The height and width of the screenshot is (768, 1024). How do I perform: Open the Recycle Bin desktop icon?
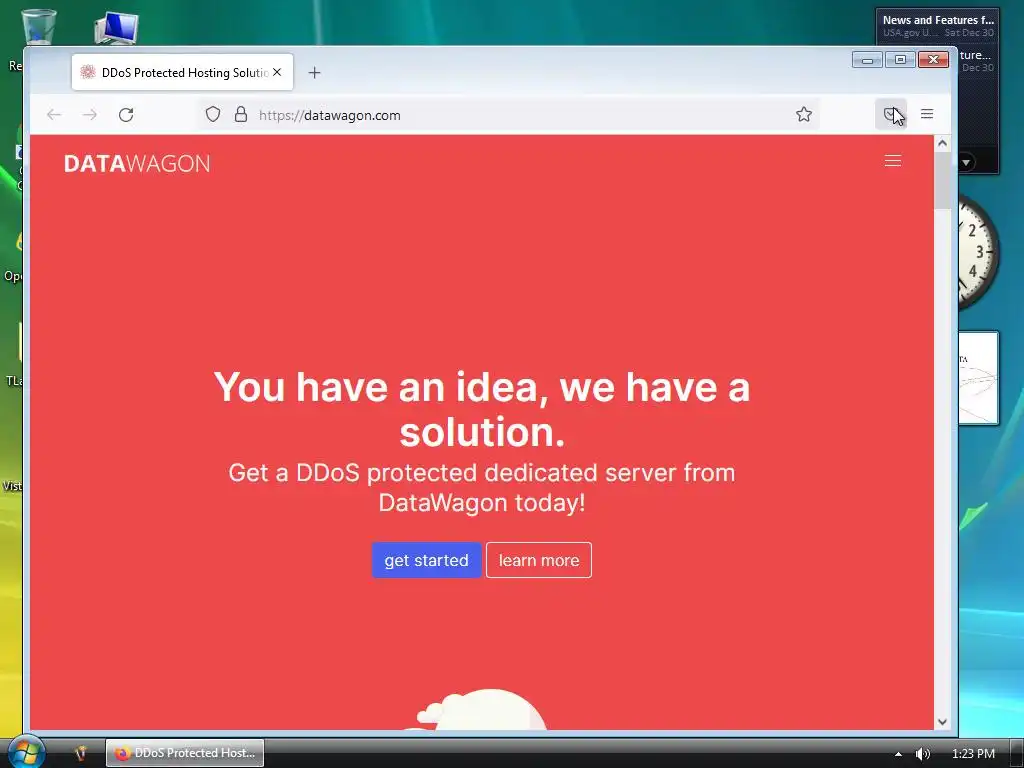click(39, 27)
